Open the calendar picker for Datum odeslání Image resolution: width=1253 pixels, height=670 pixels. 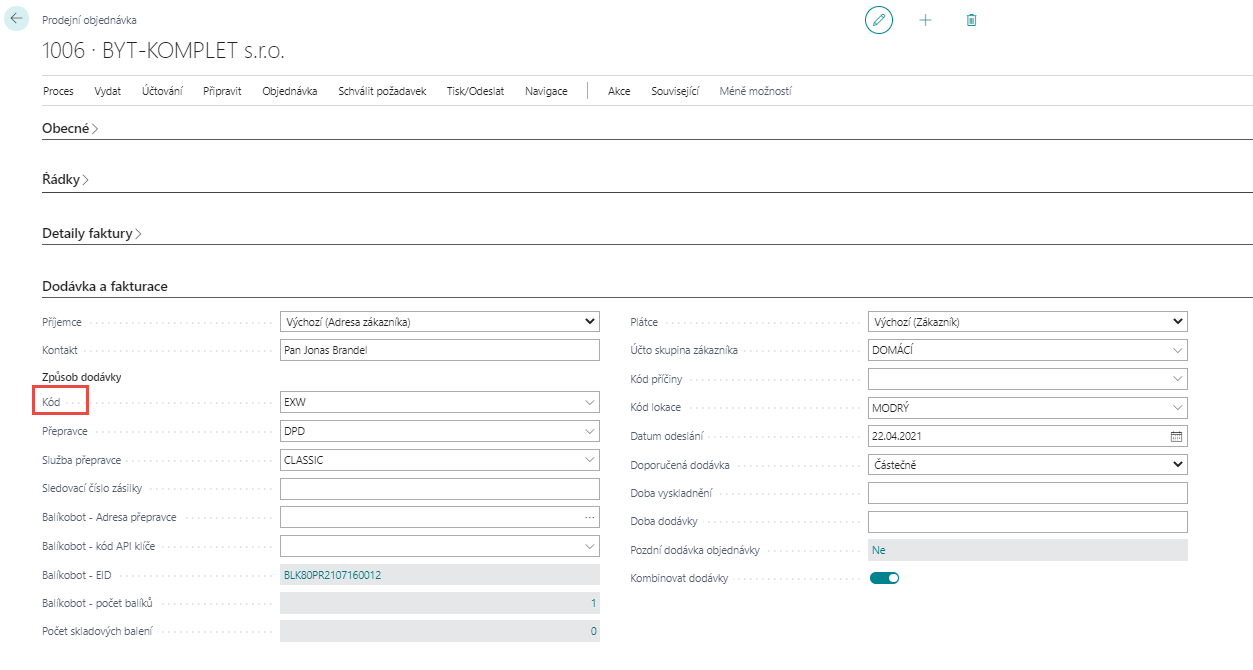1176,437
